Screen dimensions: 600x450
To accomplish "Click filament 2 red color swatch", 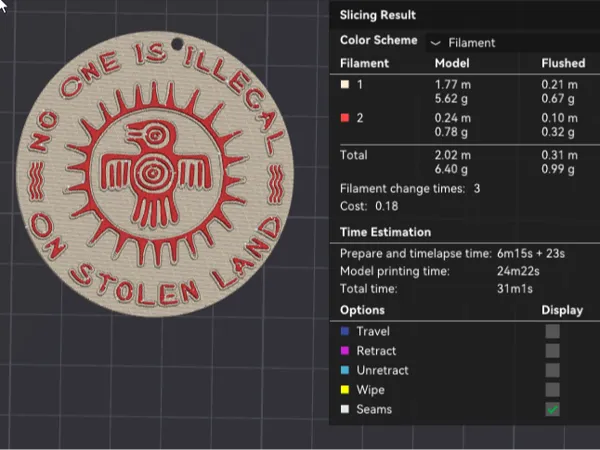I will 345,118.
